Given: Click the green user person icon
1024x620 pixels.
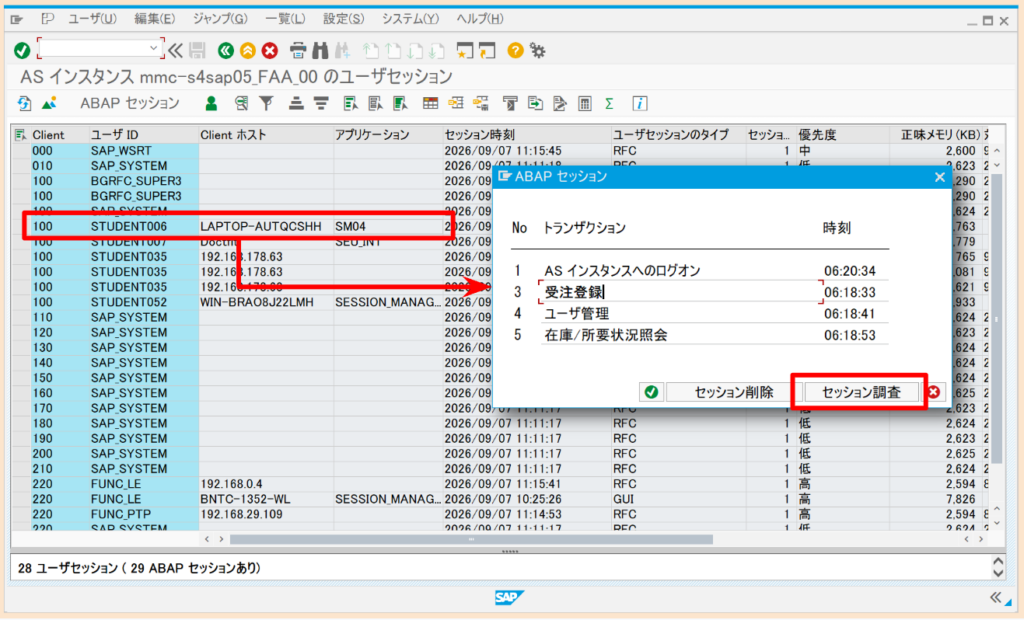Looking at the screenshot, I should [x=211, y=103].
